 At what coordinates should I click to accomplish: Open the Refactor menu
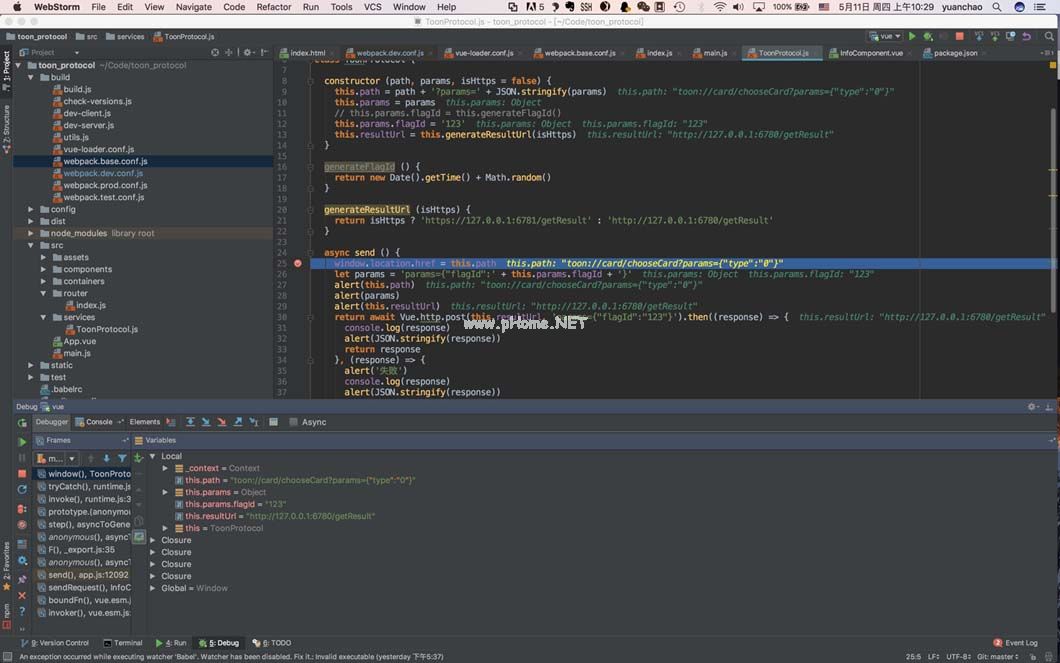[274, 7]
